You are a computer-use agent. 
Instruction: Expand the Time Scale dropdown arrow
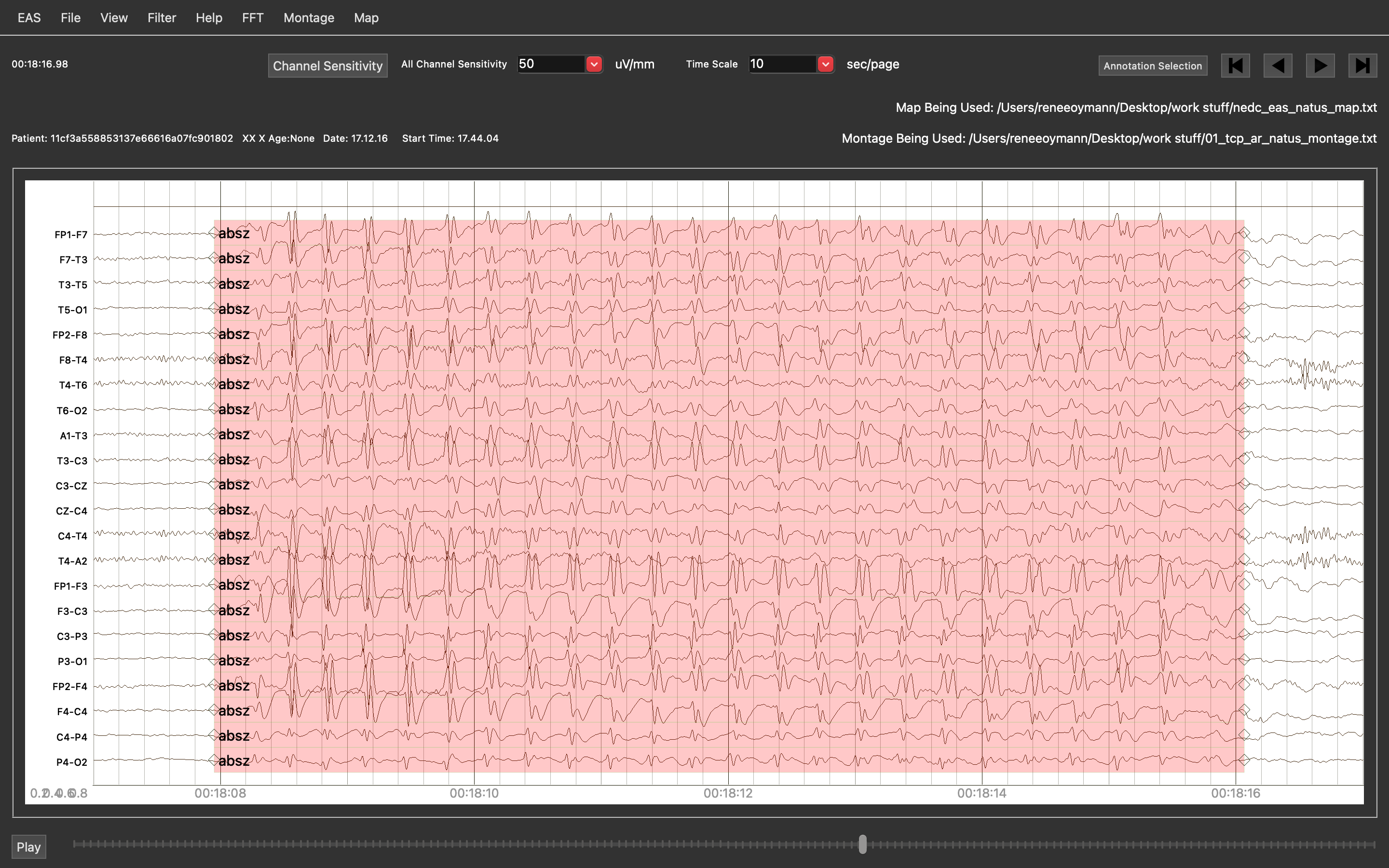click(825, 64)
